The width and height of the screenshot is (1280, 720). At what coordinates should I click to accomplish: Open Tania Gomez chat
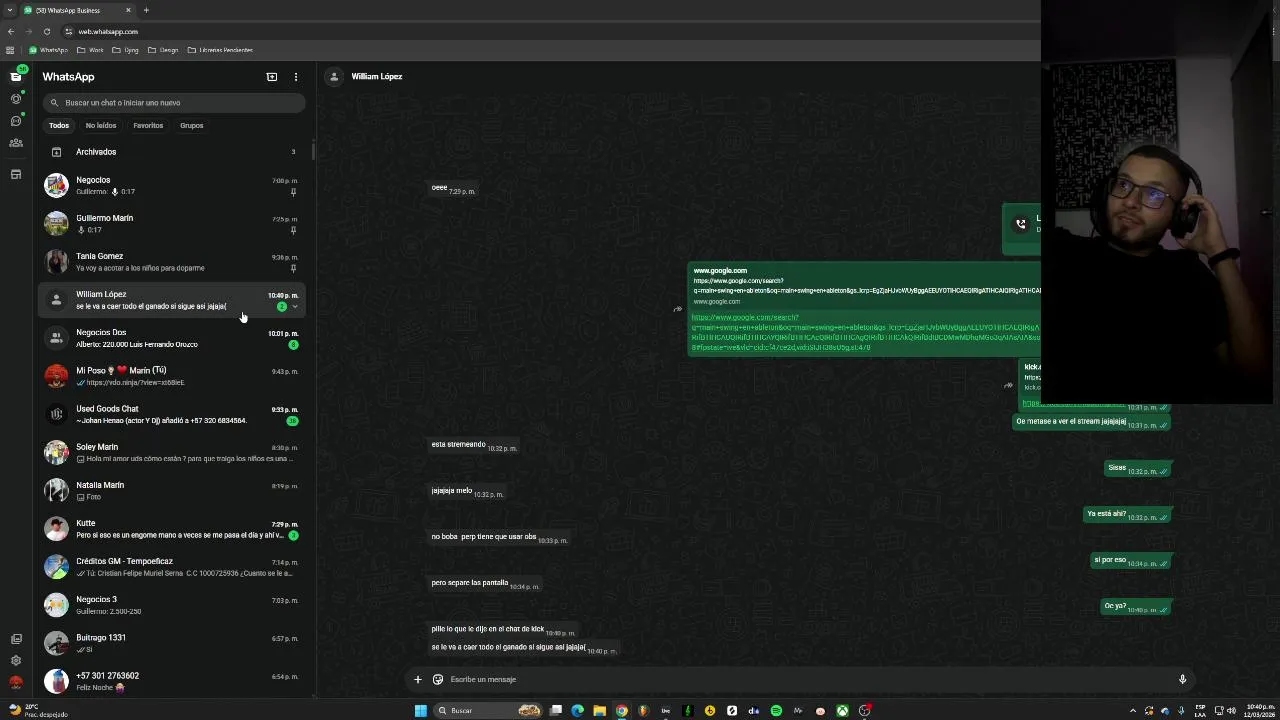pyautogui.click(x=174, y=262)
